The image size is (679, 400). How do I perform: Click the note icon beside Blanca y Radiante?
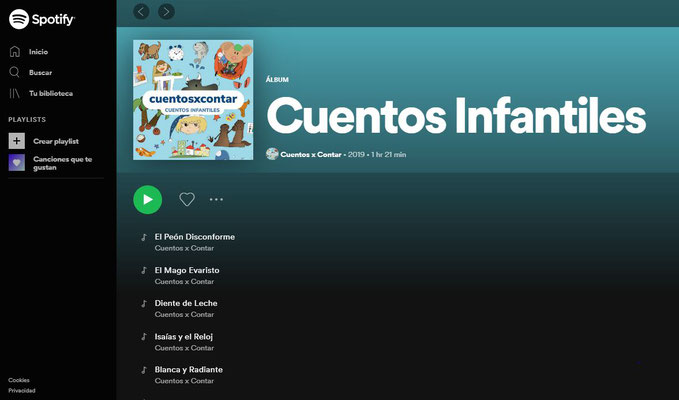pyautogui.click(x=144, y=370)
